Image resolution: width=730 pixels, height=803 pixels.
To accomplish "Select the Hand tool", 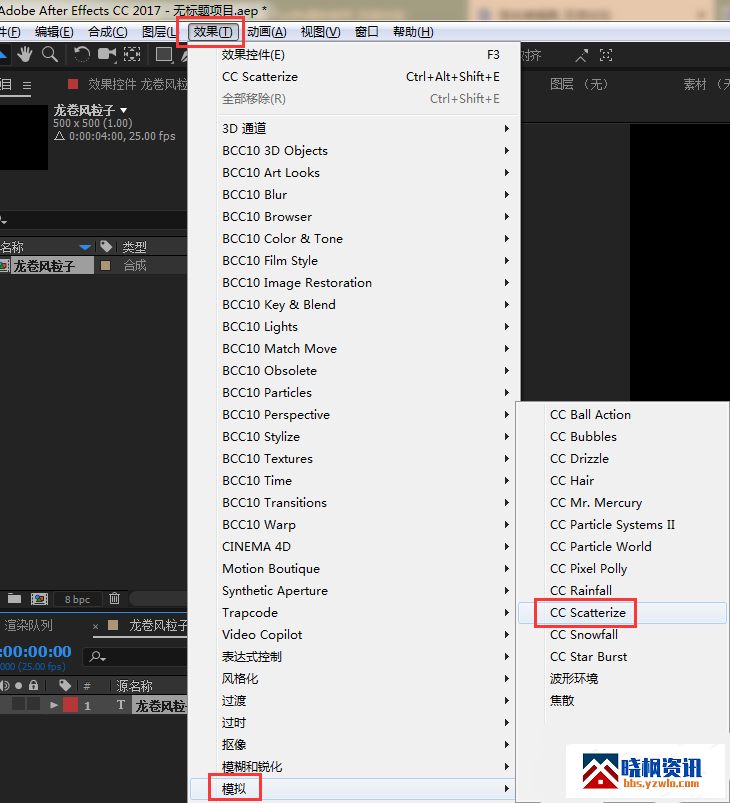I will (x=25, y=54).
